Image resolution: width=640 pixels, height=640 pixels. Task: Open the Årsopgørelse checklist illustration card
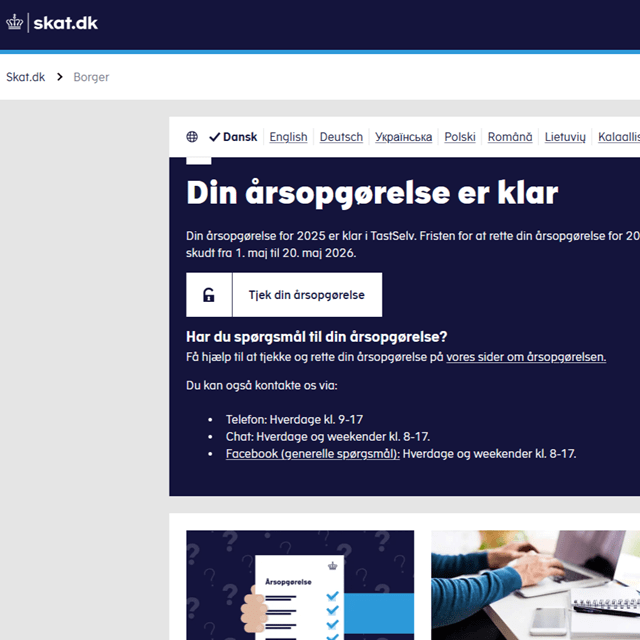[x=300, y=585]
